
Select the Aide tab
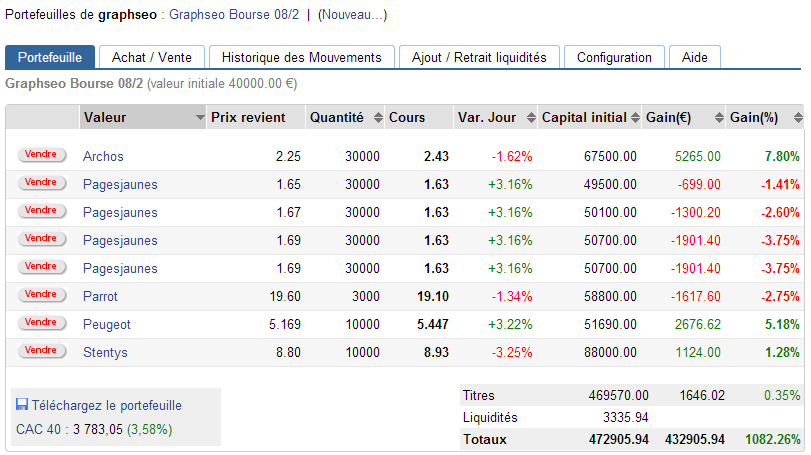(x=694, y=57)
